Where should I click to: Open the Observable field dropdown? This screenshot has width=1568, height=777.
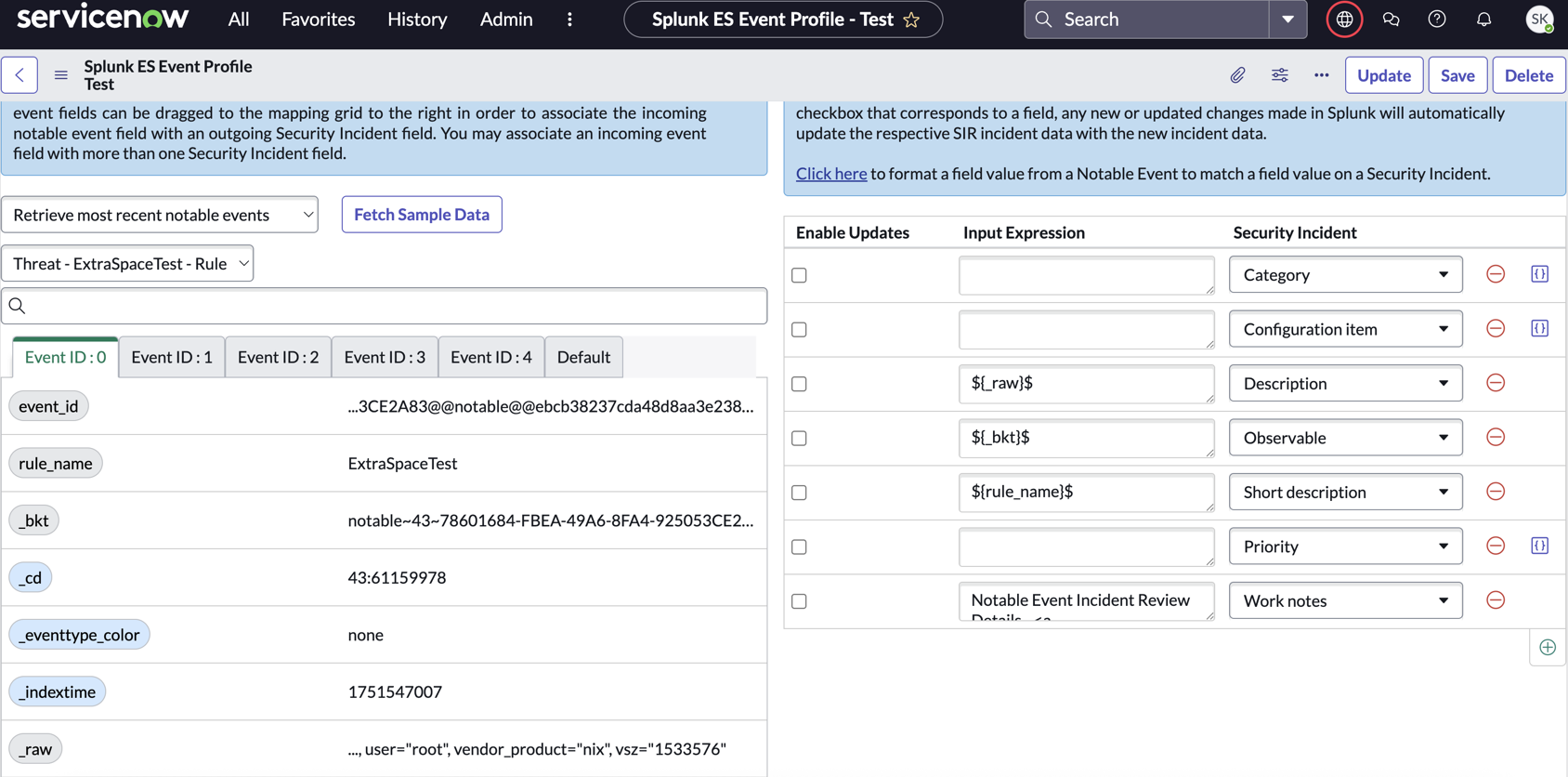[1345, 438]
